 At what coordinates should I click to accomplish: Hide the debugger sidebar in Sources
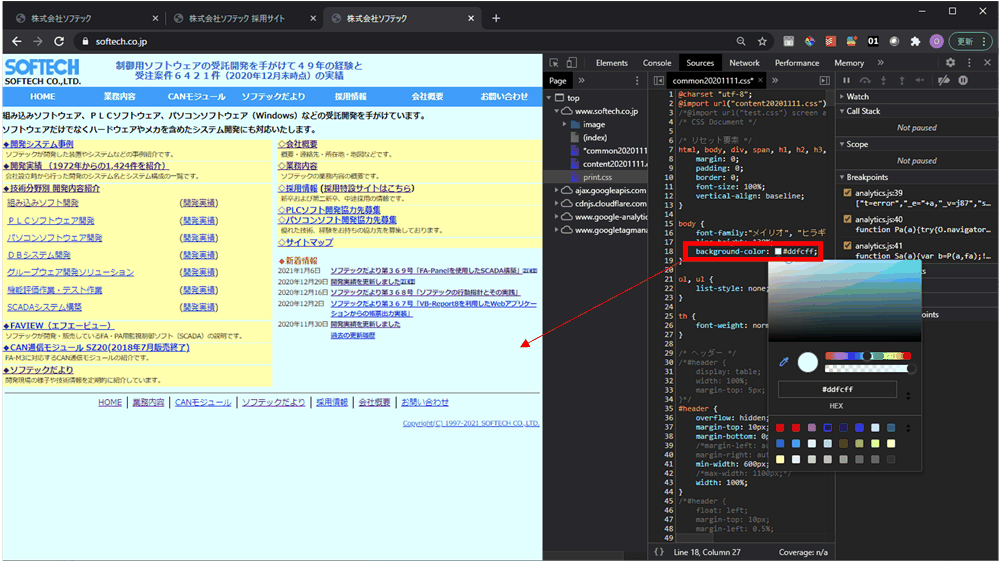(824, 81)
